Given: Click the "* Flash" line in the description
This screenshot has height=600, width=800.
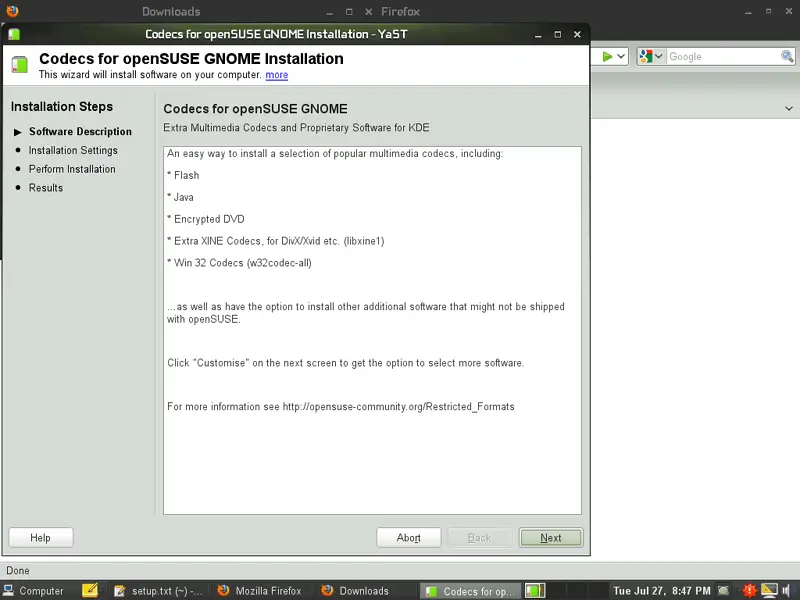Looking at the screenshot, I should [x=183, y=176].
